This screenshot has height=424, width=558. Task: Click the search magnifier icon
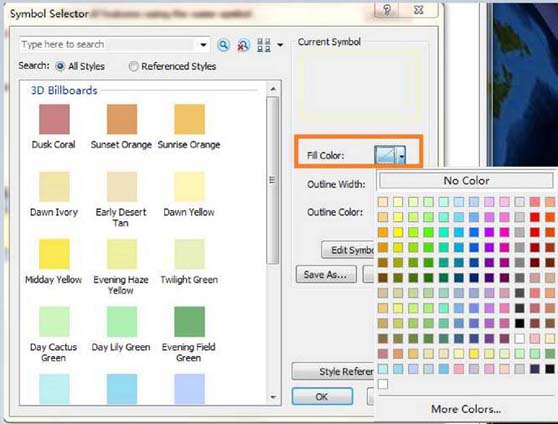point(223,45)
